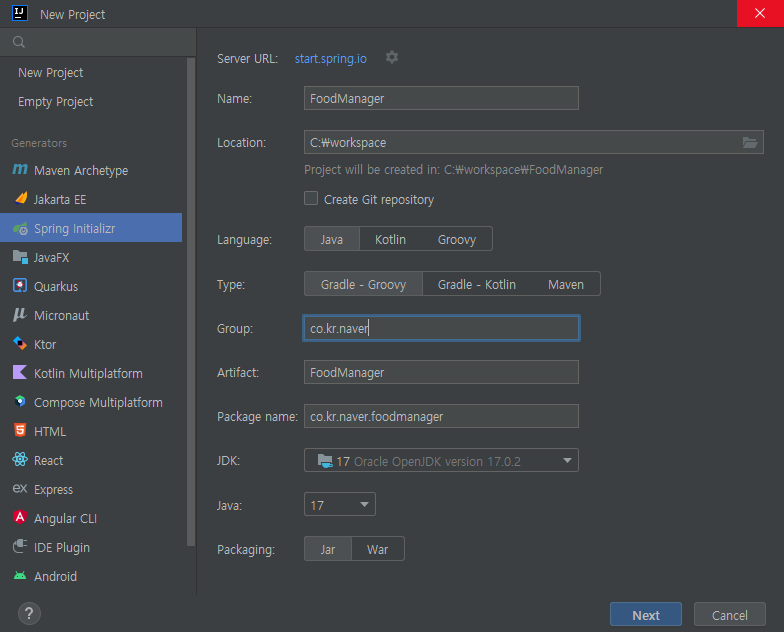Select Groovy as the language

[457, 240]
